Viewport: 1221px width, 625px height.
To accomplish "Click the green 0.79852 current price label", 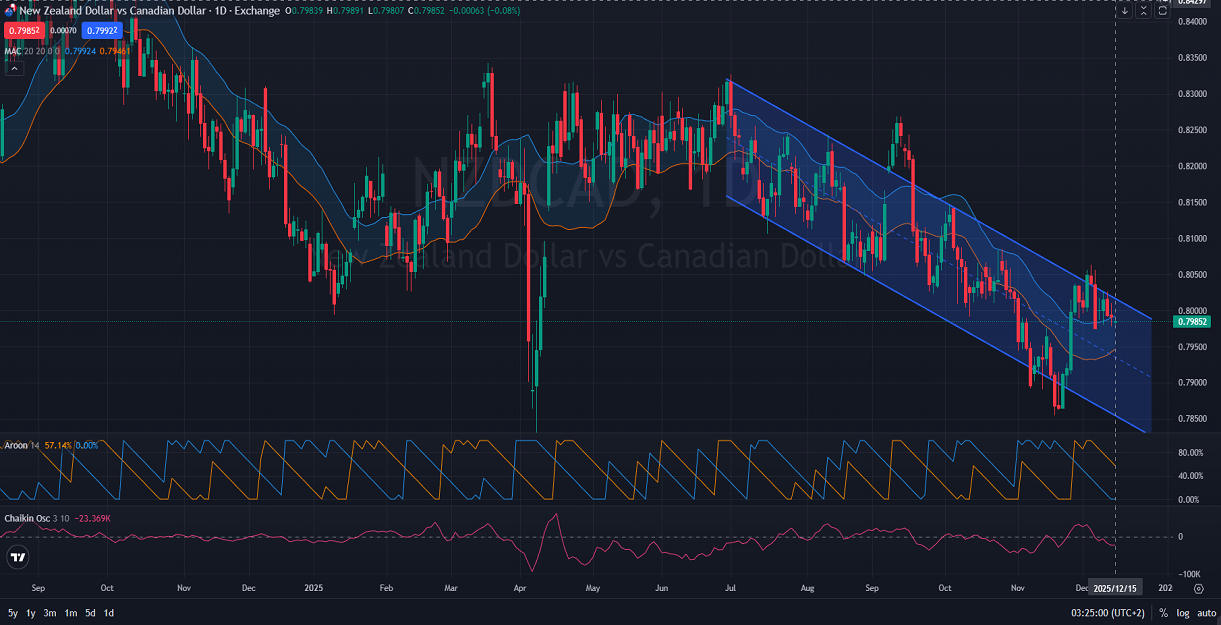I will point(1190,321).
